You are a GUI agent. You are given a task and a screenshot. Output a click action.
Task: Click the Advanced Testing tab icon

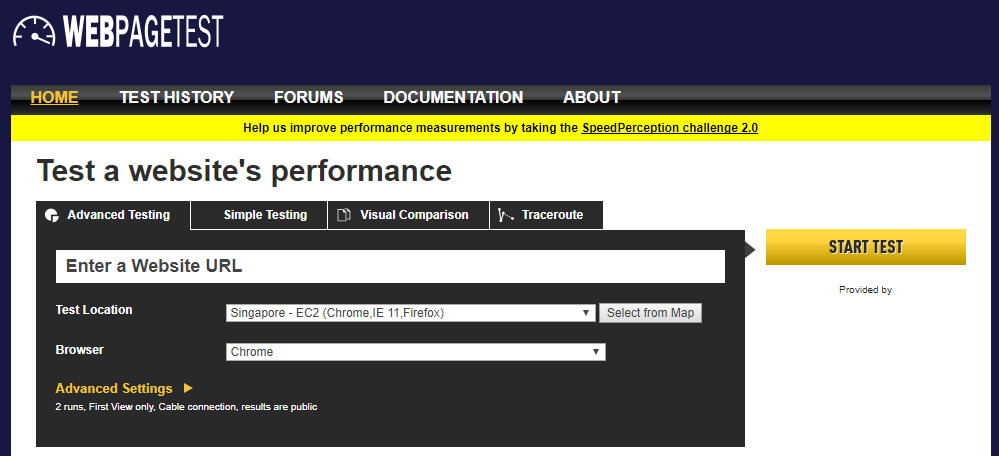[52, 215]
